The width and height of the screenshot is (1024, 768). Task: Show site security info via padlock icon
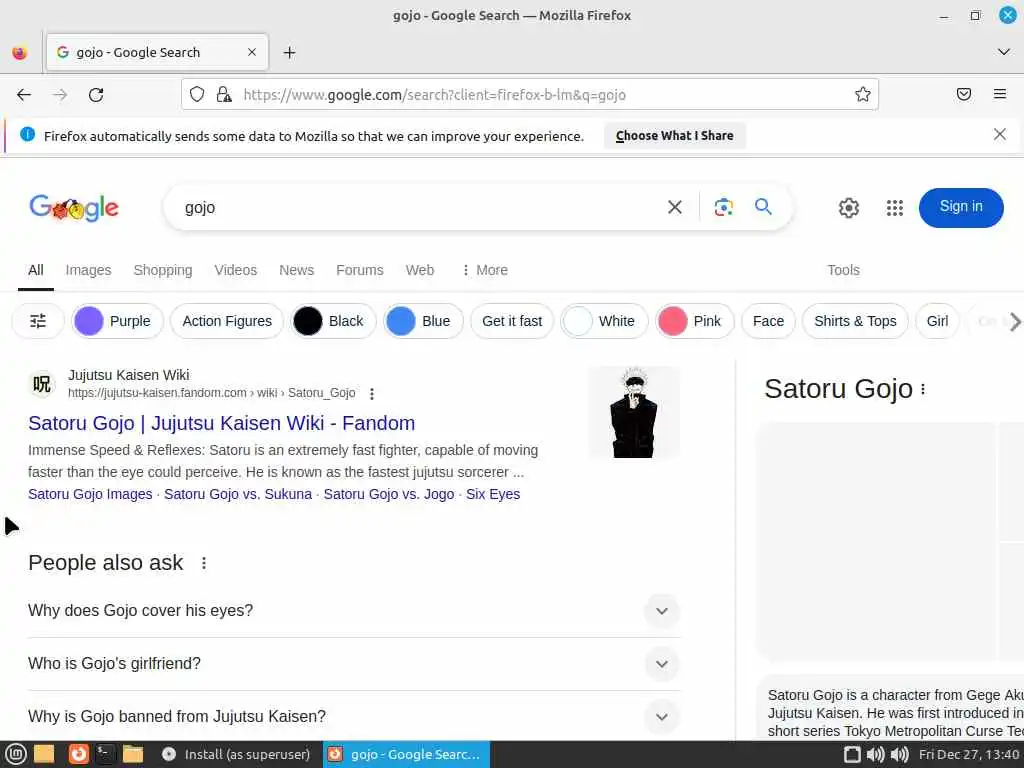224,95
